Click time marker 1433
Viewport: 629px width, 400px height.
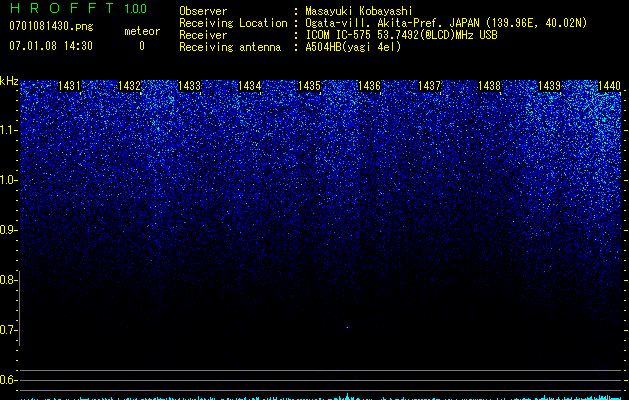189,86
